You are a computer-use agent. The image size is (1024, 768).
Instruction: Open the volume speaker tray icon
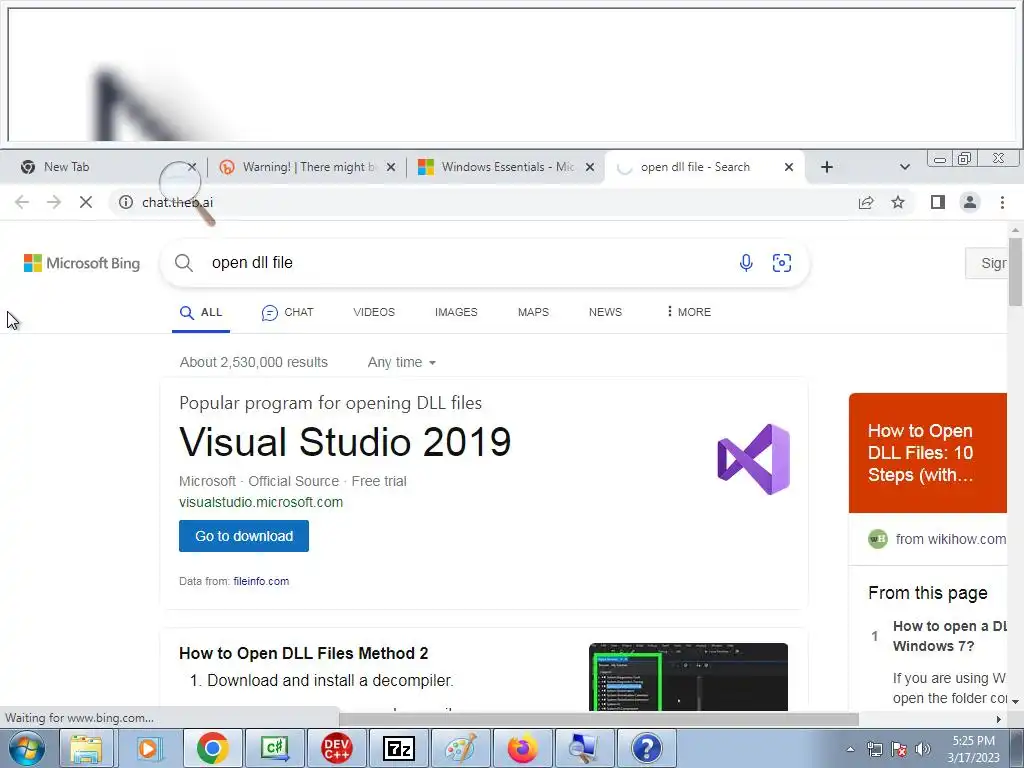pos(922,749)
